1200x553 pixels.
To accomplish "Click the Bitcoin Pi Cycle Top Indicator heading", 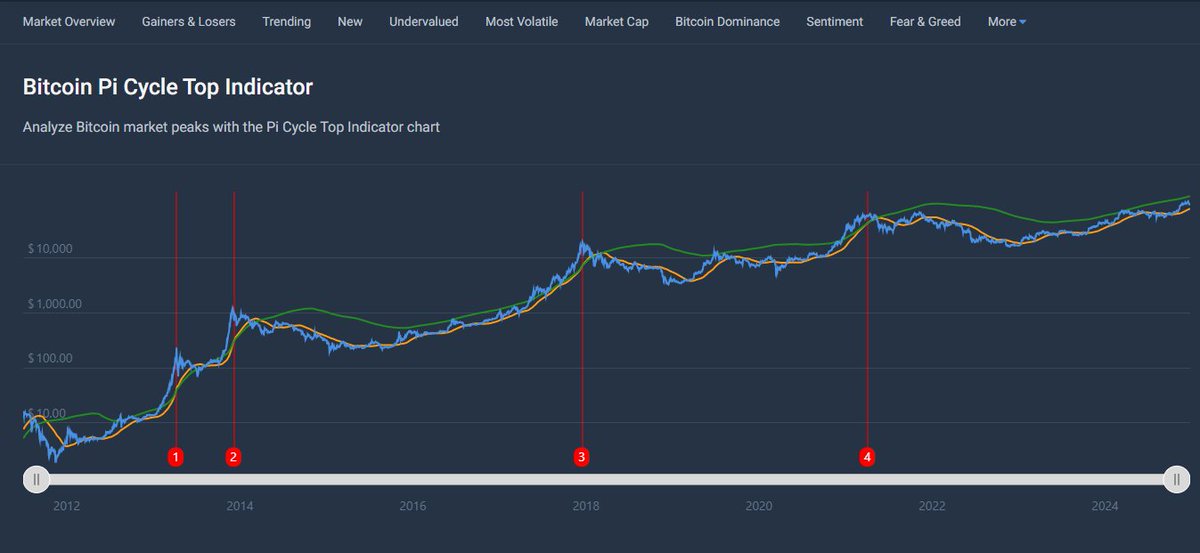I will [168, 87].
